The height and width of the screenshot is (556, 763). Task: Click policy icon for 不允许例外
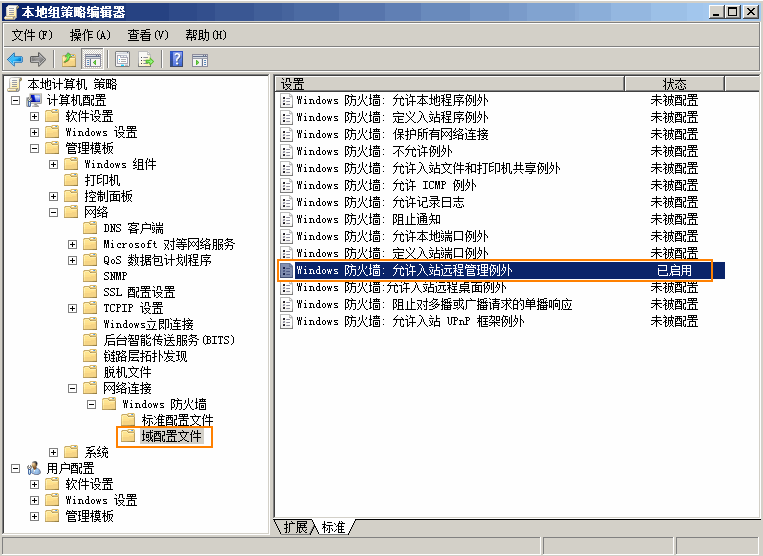(287, 151)
